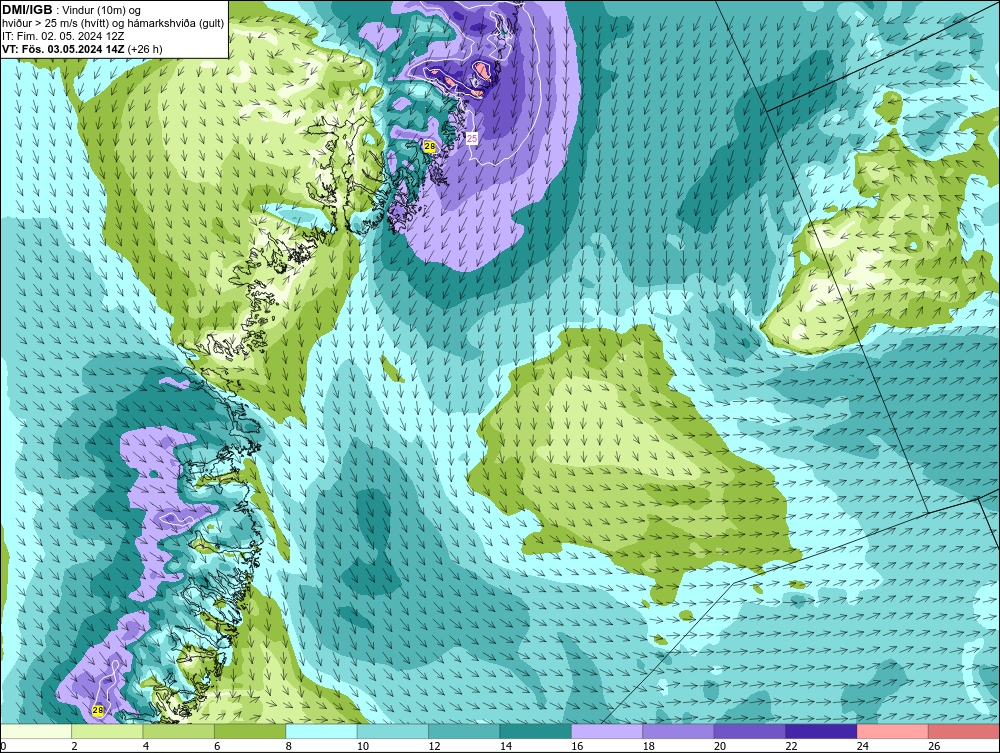Select the 14–16 m/s dark teal swatch
The height and width of the screenshot is (753, 1000).
536,731
